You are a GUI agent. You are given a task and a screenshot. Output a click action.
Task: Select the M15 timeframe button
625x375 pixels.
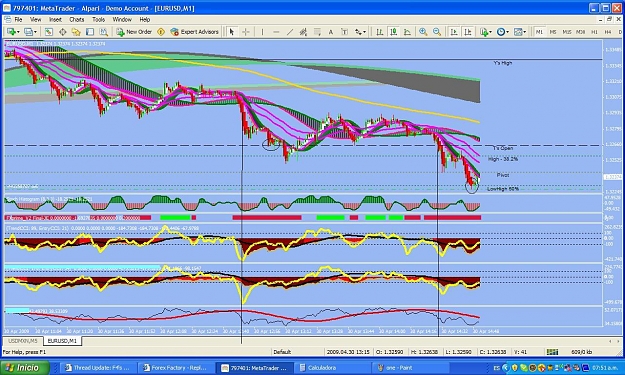567,32
